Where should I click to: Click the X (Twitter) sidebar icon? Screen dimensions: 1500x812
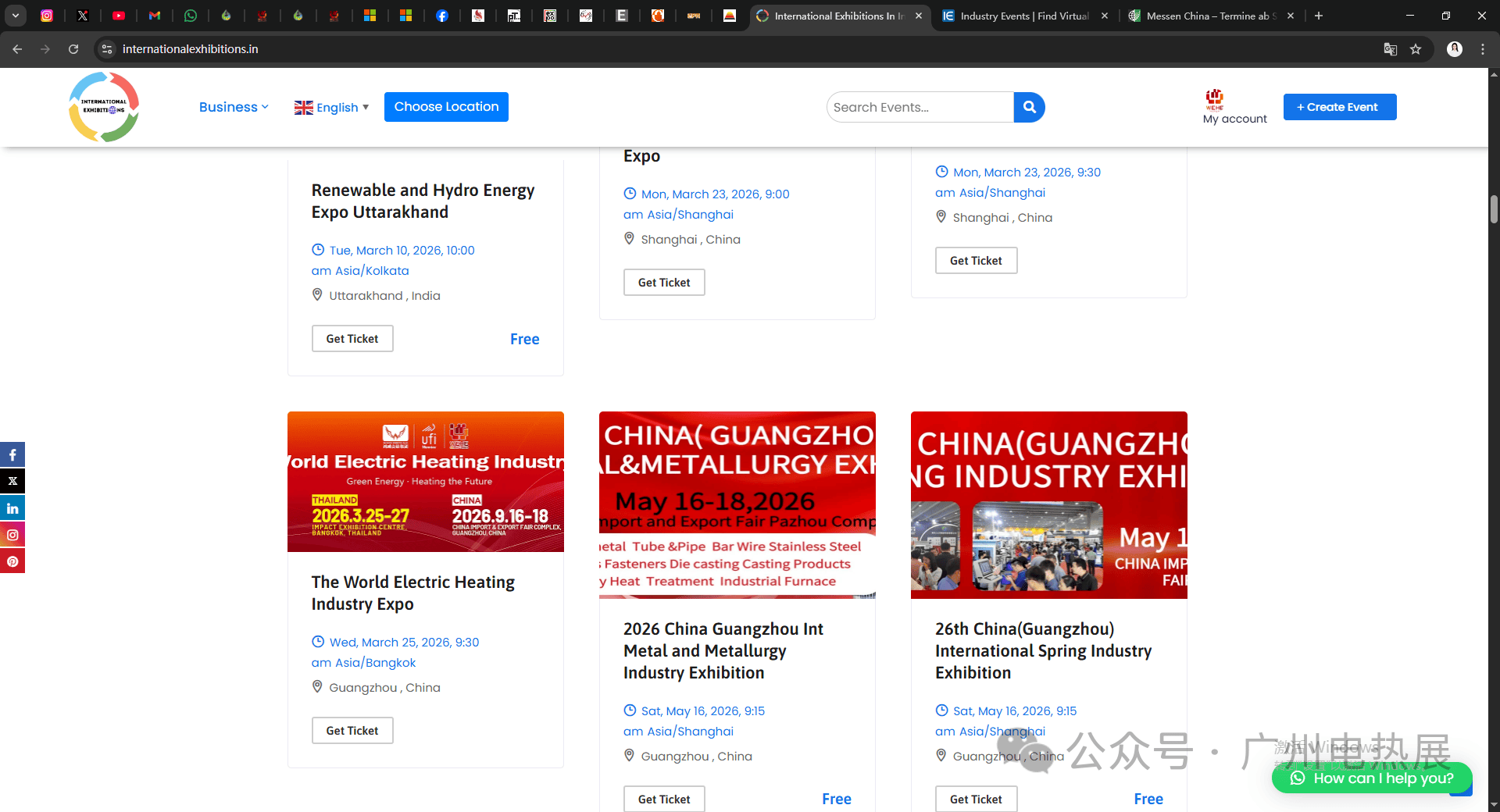12,481
